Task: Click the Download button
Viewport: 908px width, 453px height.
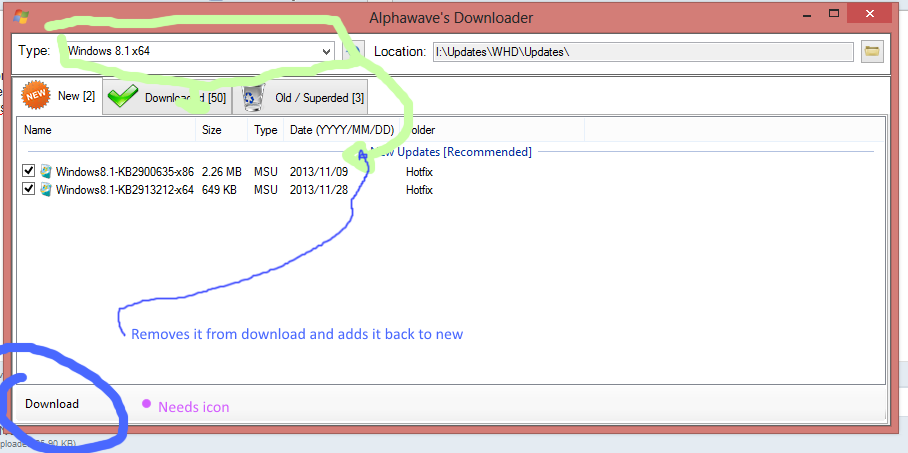Action: (52, 404)
